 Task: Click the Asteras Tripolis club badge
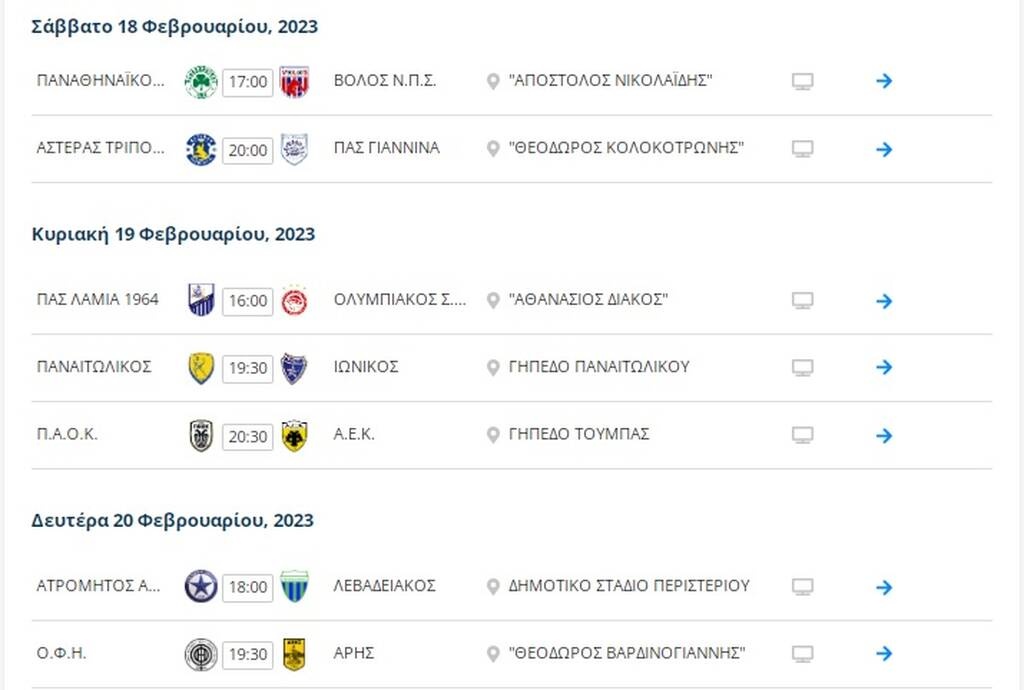click(199, 147)
